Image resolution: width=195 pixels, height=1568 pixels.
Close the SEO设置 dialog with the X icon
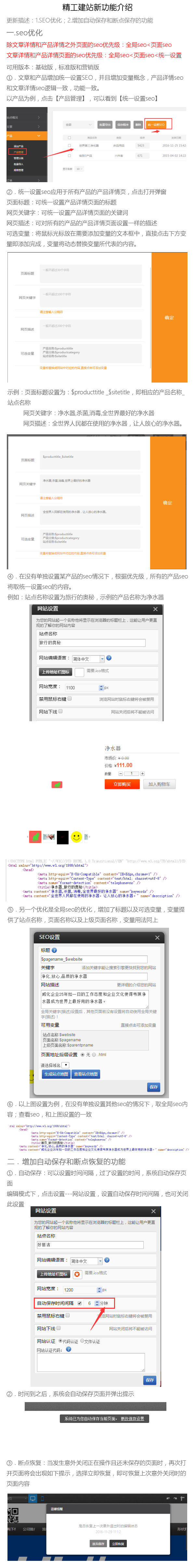click(x=157, y=938)
